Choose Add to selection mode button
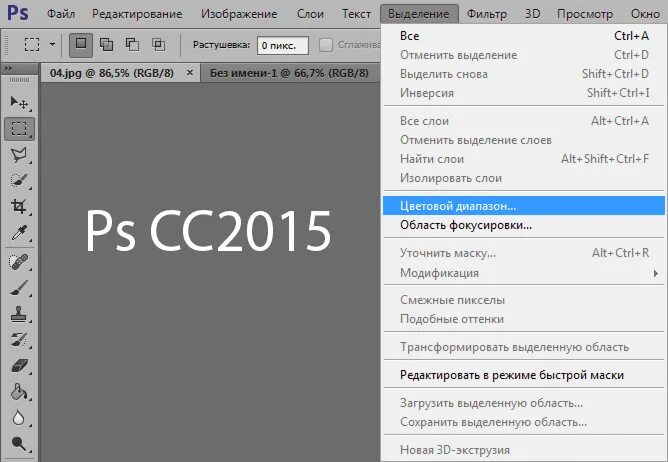The height and width of the screenshot is (462, 668). [x=106, y=44]
